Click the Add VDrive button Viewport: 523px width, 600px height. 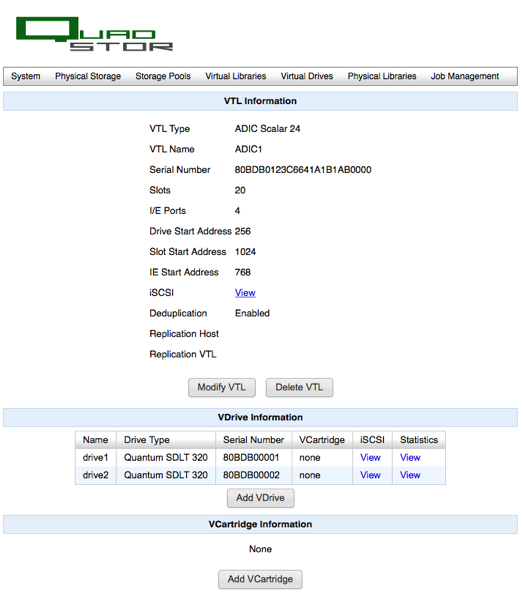pos(261,498)
